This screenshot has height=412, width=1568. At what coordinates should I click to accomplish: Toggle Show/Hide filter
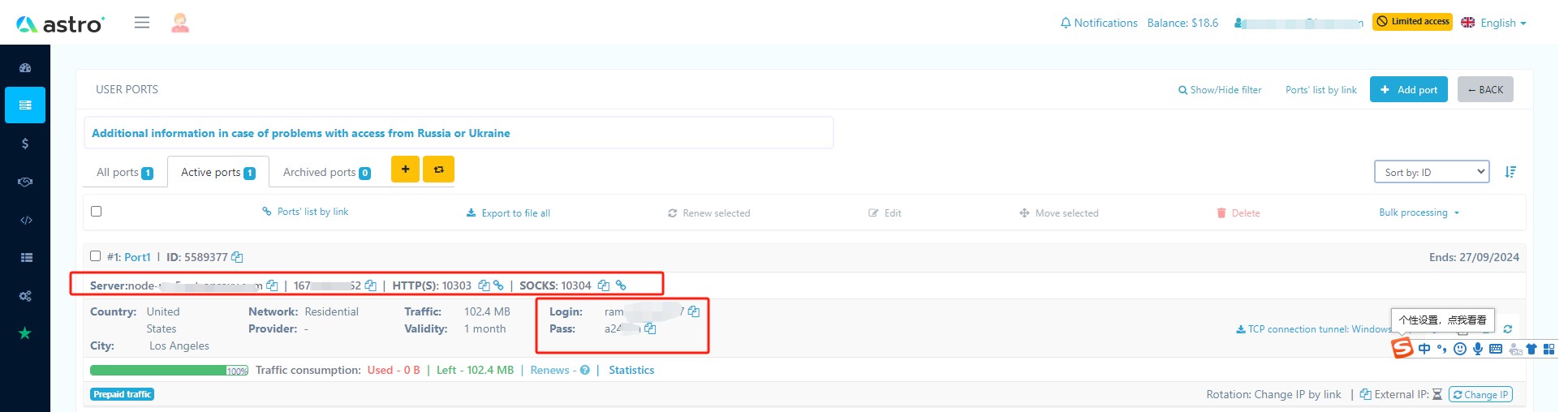(1220, 90)
